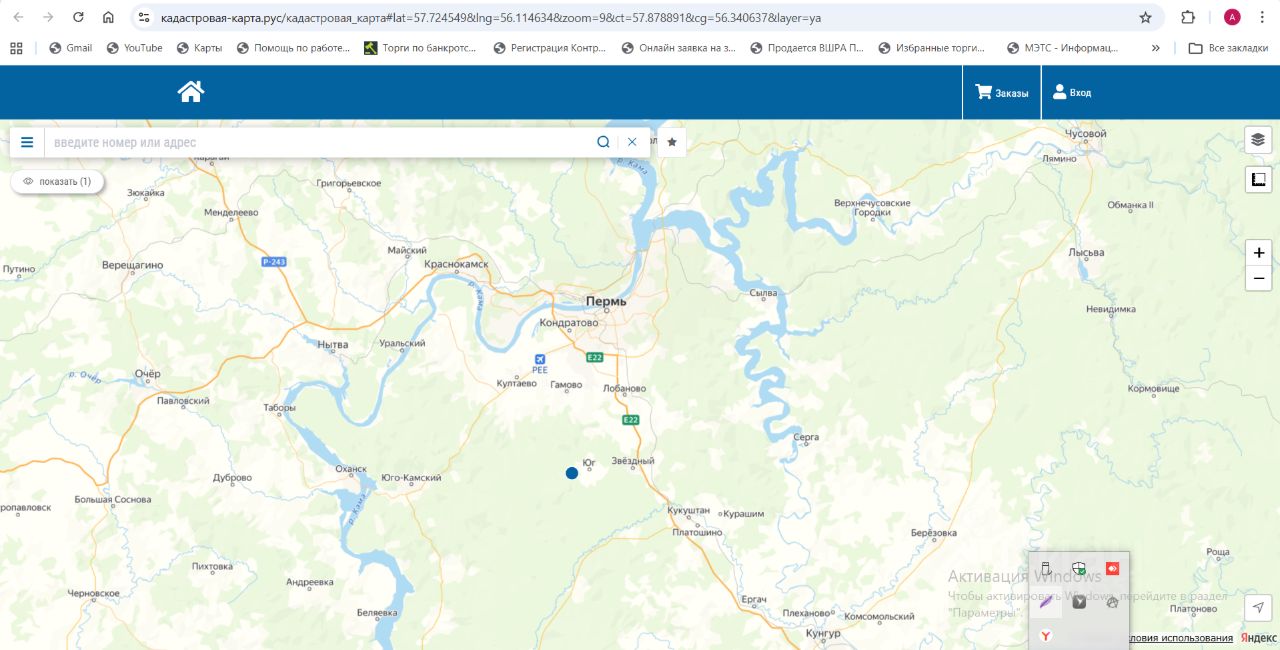Clear search with the X button
Image resolution: width=1280 pixels, height=650 pixels.
[632, 142]
